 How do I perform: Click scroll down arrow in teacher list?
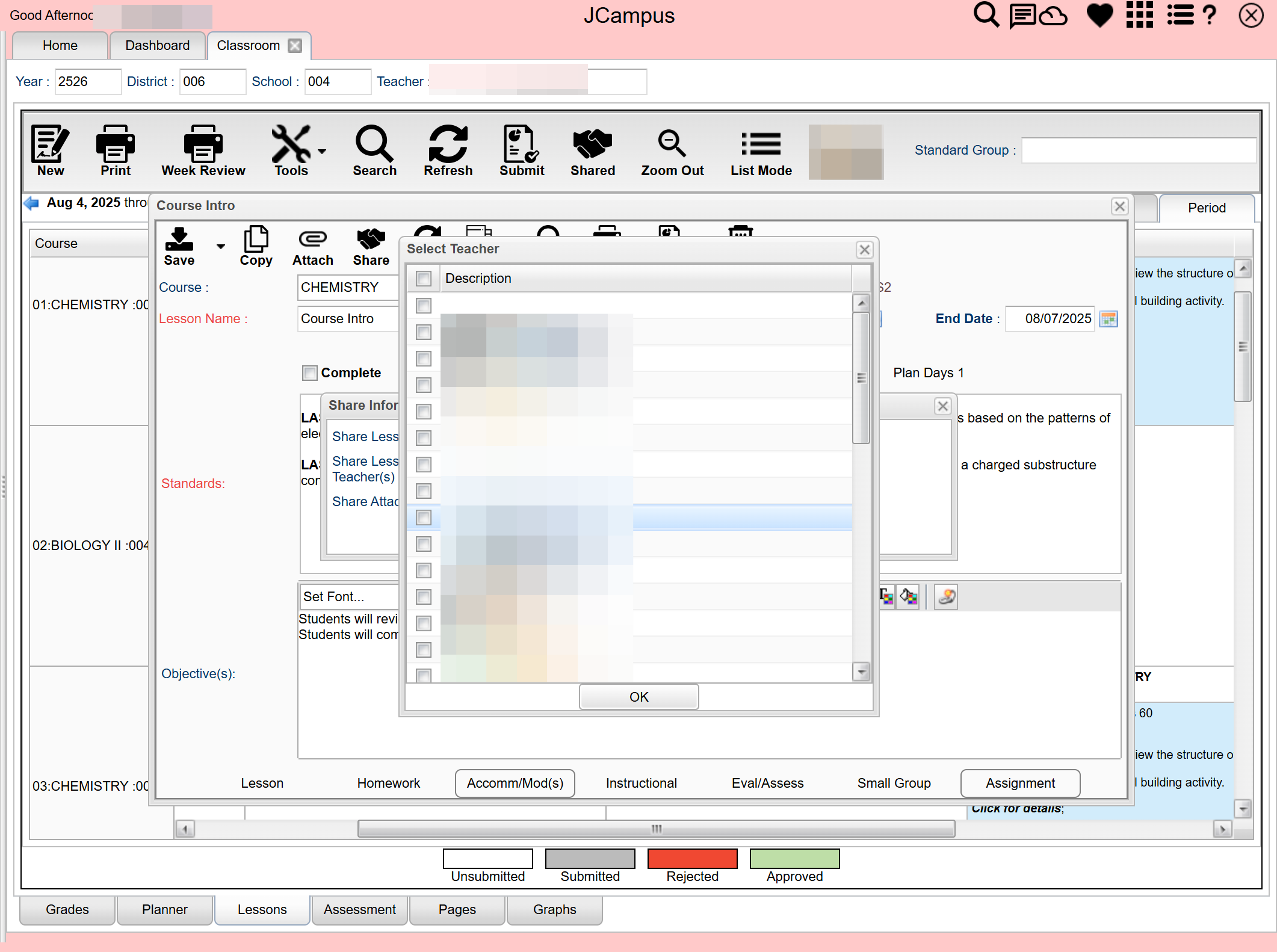tap(862, 672)
